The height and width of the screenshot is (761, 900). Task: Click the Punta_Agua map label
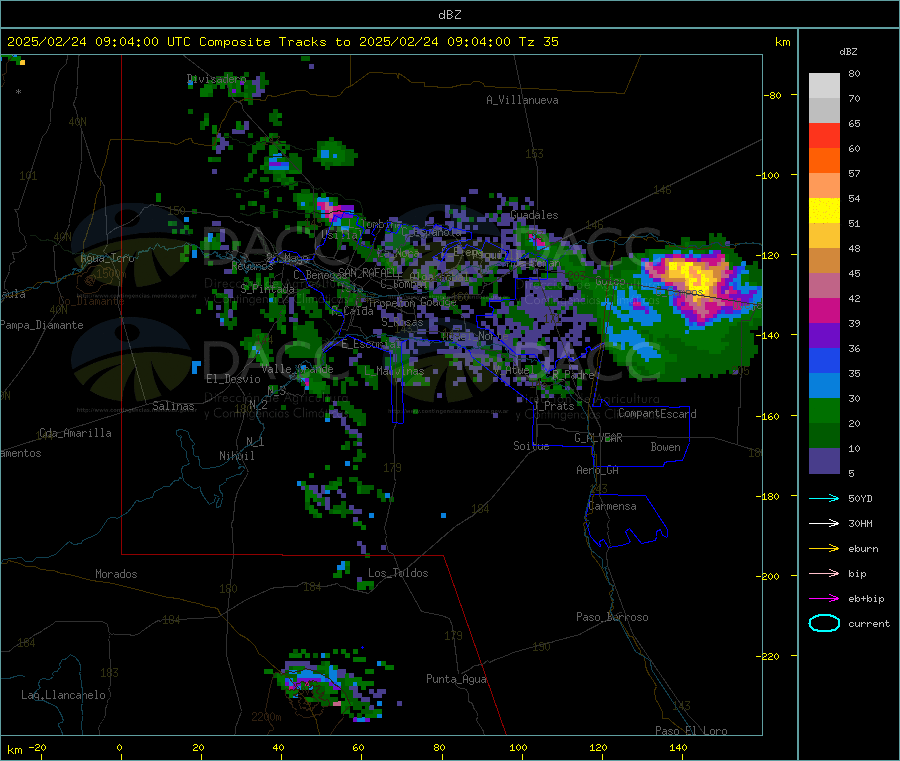coord(456,680)
